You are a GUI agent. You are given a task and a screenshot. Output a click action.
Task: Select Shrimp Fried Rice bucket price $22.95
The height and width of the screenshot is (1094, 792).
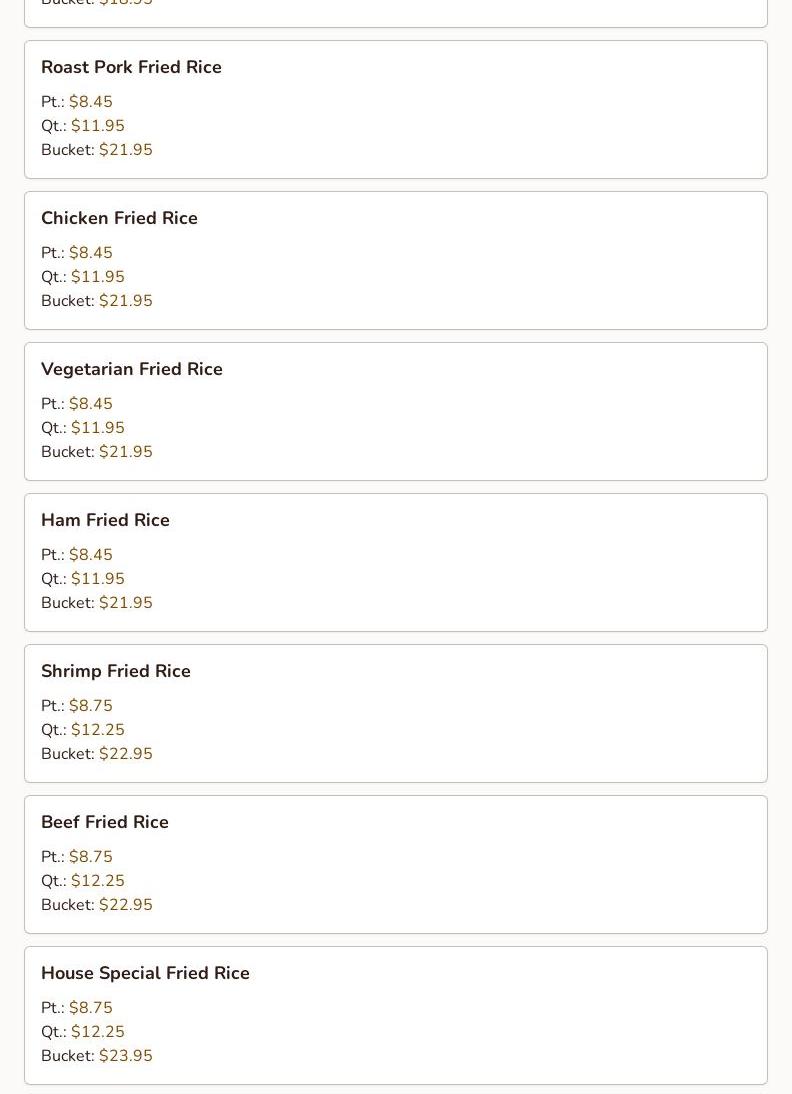[x=125, y=754]
